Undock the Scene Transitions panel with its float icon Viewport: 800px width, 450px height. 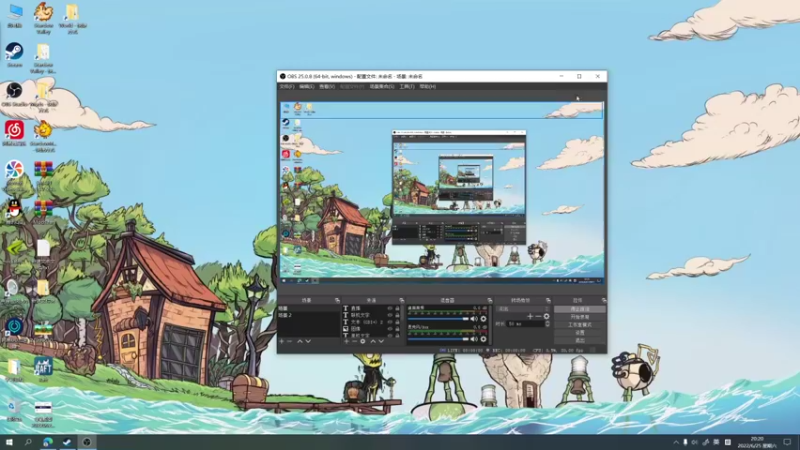click(548, 301)
